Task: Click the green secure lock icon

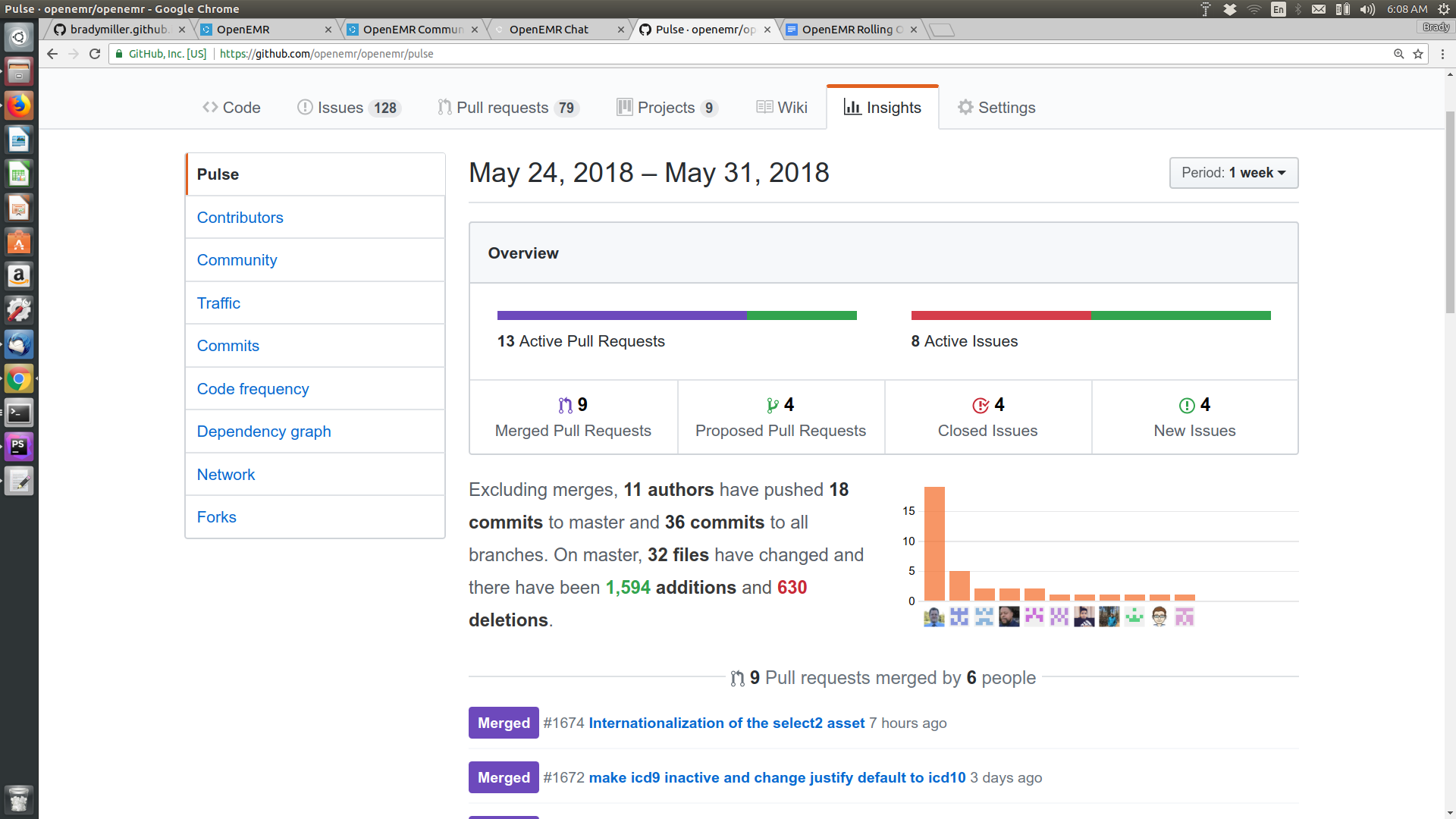Action: tap(119, 54)
